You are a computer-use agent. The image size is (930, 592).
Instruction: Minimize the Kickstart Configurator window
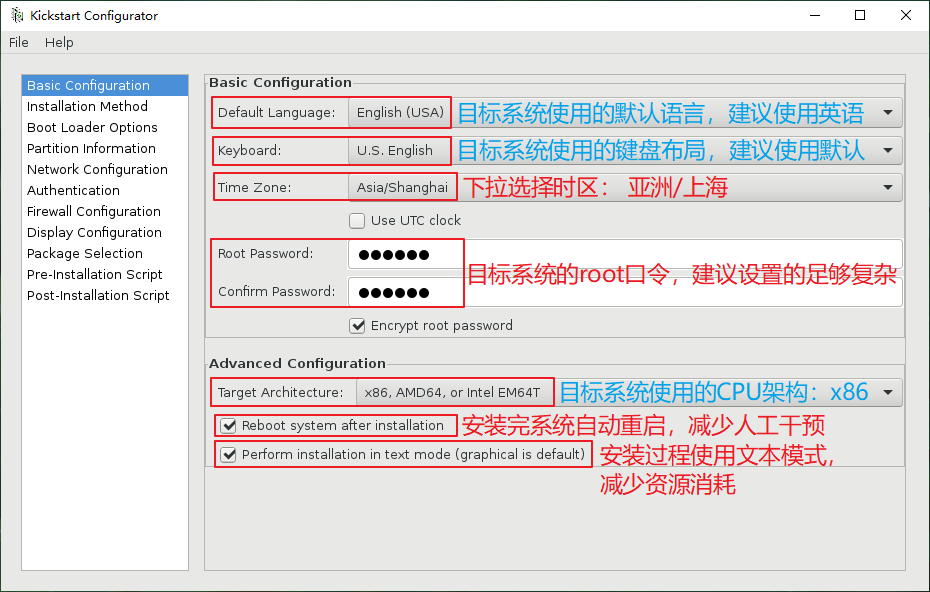816,15
